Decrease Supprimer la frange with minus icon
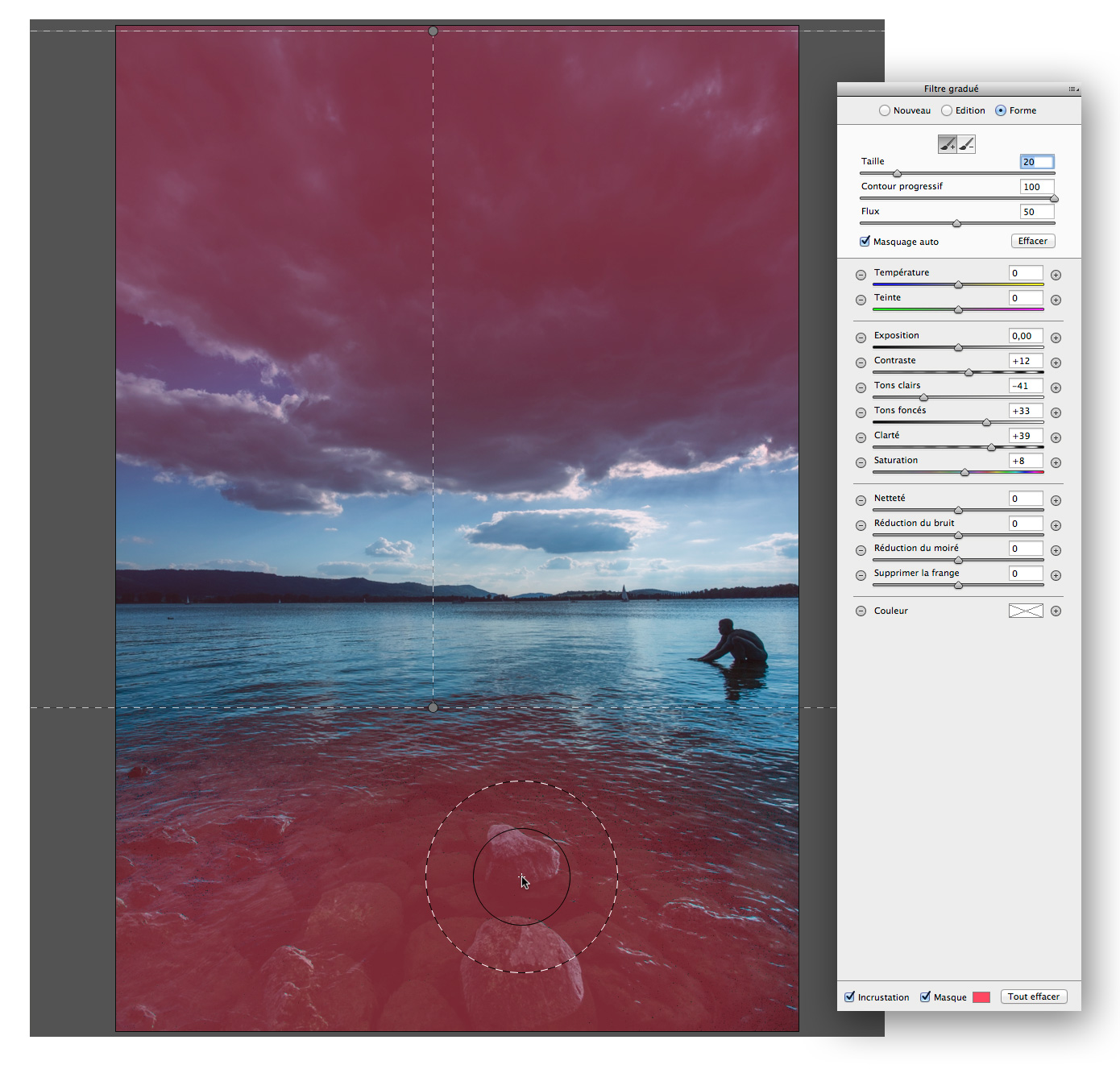Image resolution: width=1120 pixels, height=1069 pixels. tap(861, 575)
